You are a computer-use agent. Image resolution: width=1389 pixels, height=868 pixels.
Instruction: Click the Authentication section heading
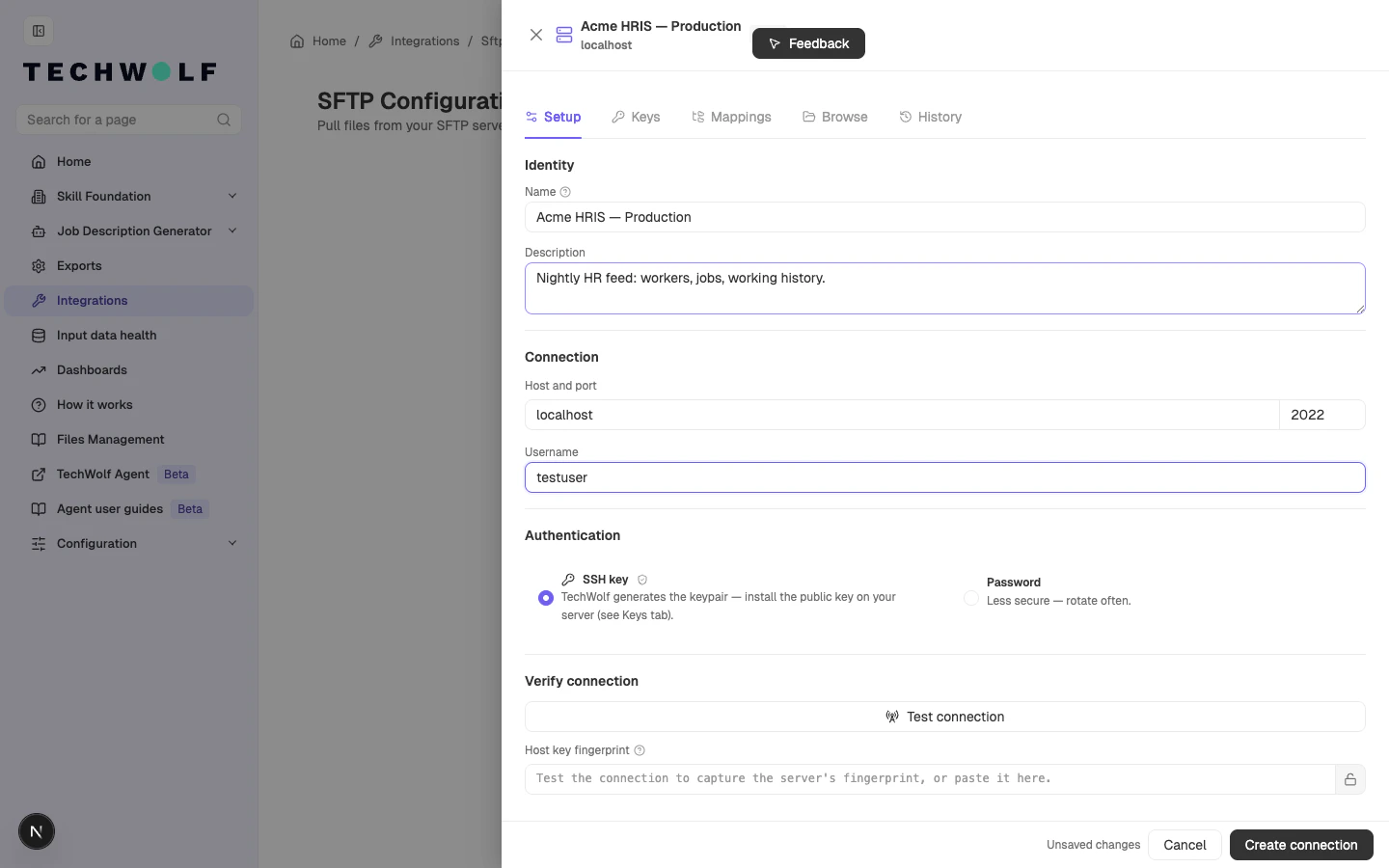(572, 535)
